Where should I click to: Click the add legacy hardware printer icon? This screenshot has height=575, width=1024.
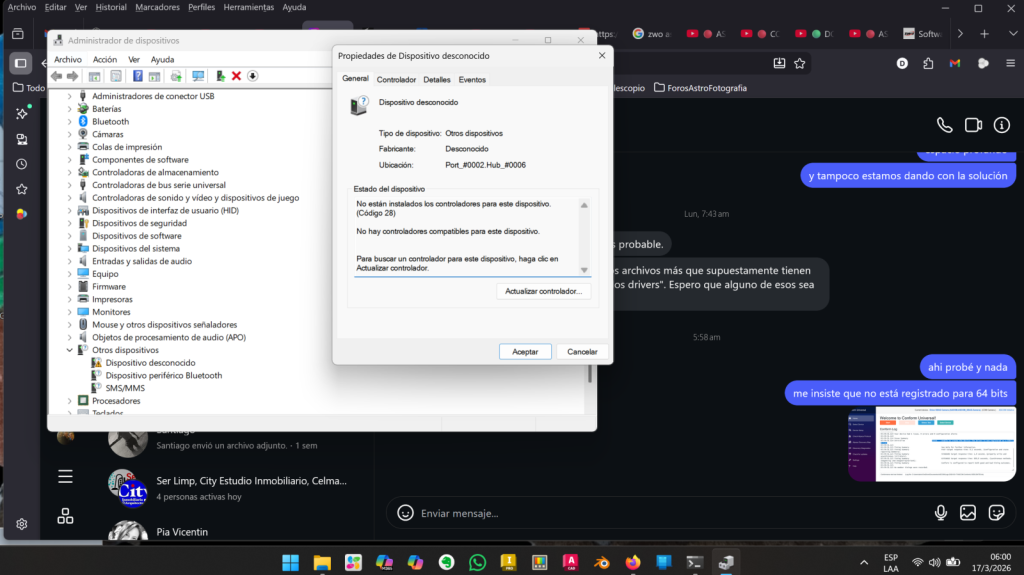[x=176, y=76]
